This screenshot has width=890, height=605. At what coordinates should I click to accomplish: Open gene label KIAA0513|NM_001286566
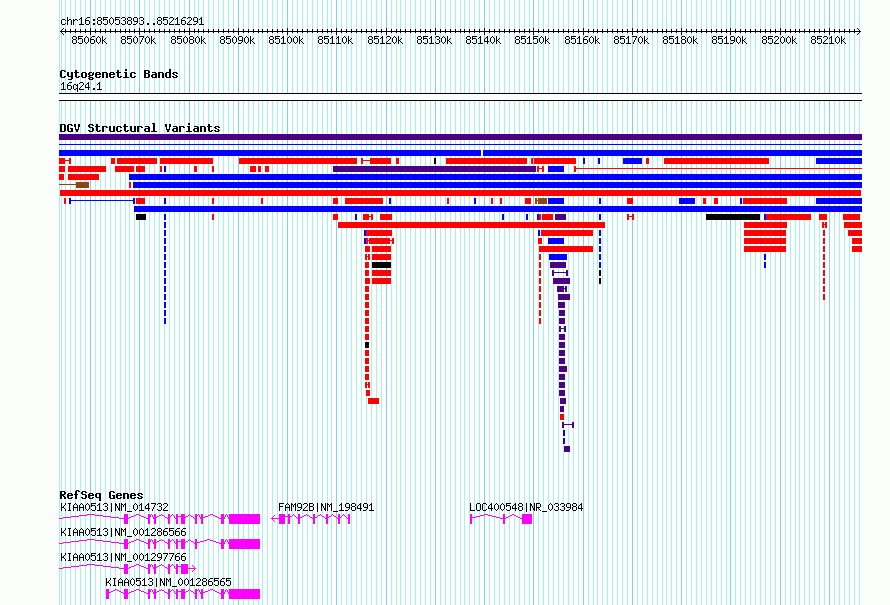tap(123, 532)
